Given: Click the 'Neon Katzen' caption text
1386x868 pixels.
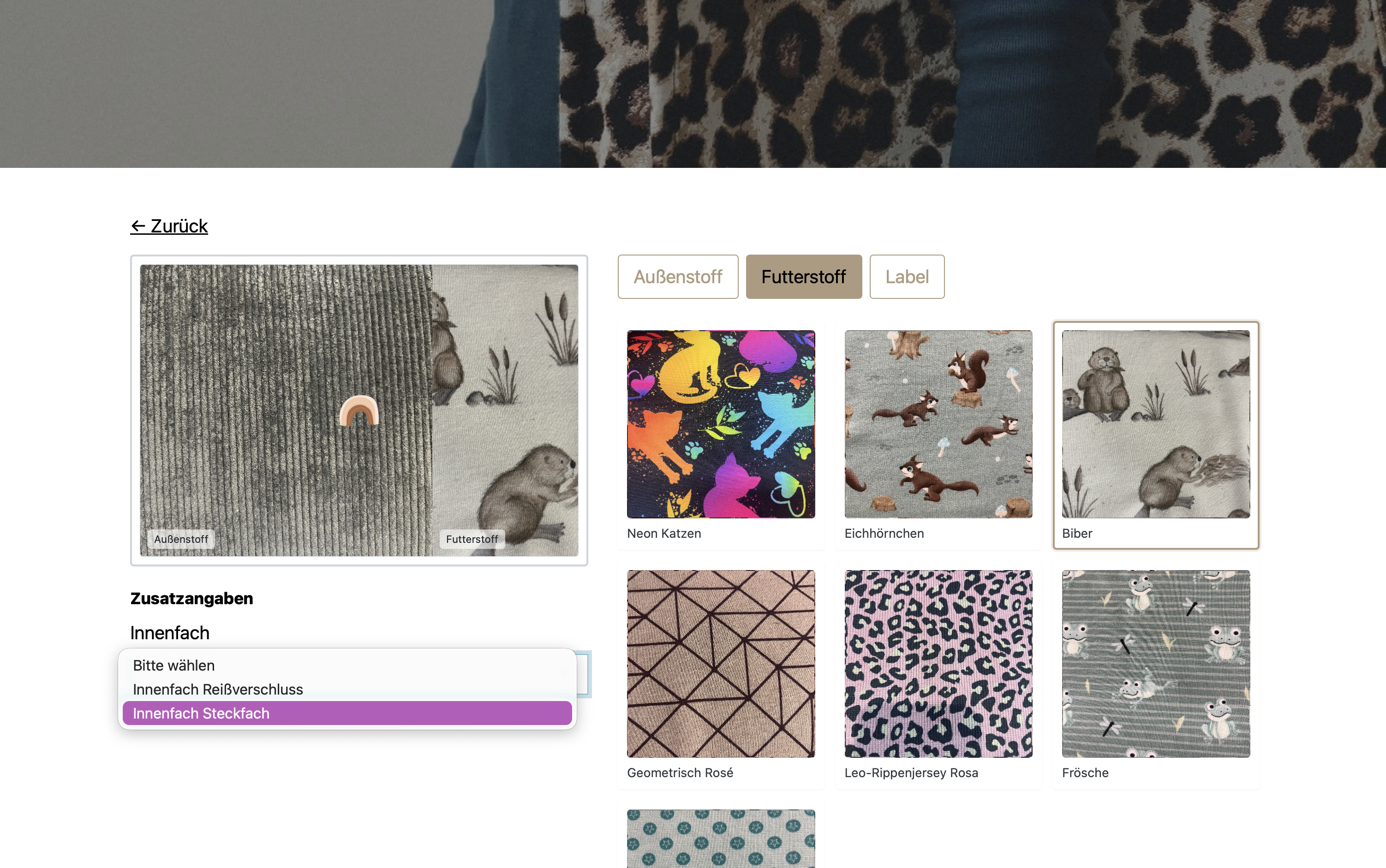Looking at the screenshot, I should point(664,533).
